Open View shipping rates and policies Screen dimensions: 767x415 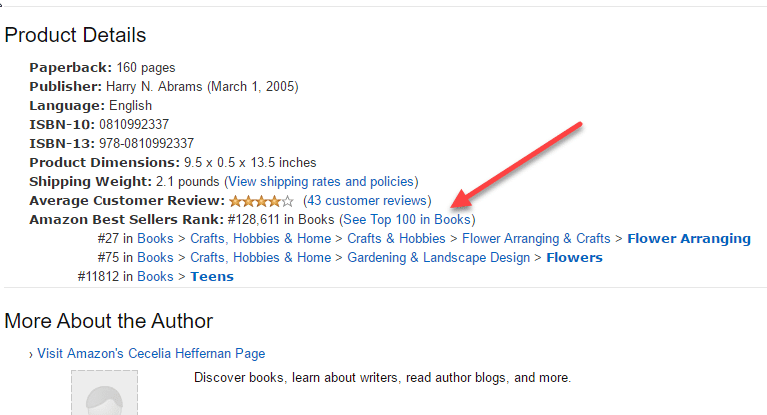[x=321, y=182]
